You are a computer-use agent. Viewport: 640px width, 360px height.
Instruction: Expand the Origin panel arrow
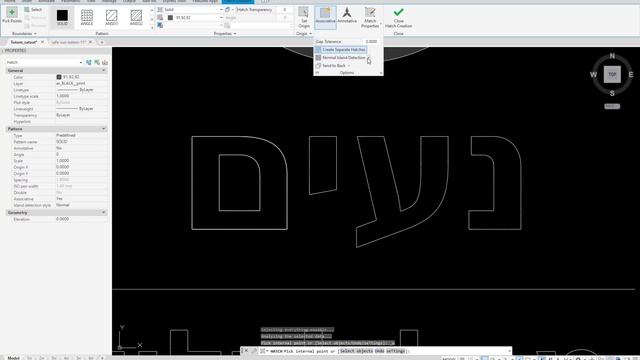311,34
